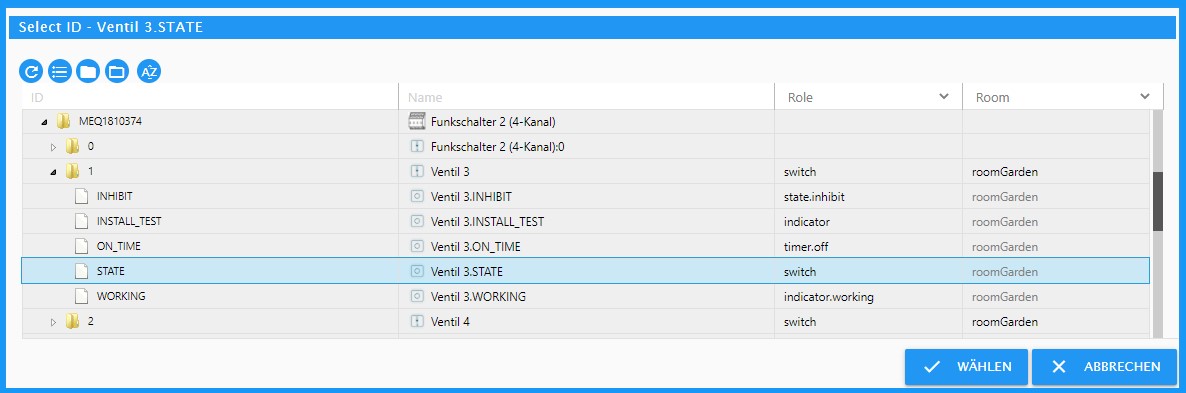
Task: Cancel dialog with ABBRECHEN button
Action: 1104,367
